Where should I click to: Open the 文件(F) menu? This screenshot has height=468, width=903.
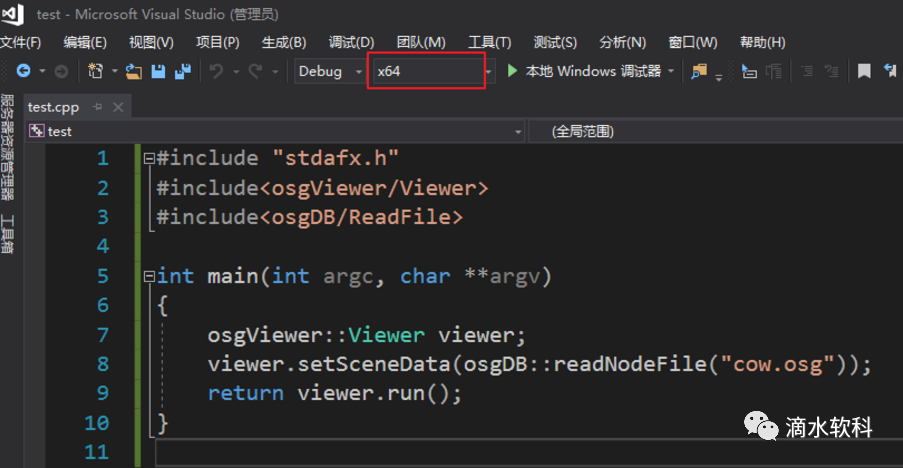point(21,42)
